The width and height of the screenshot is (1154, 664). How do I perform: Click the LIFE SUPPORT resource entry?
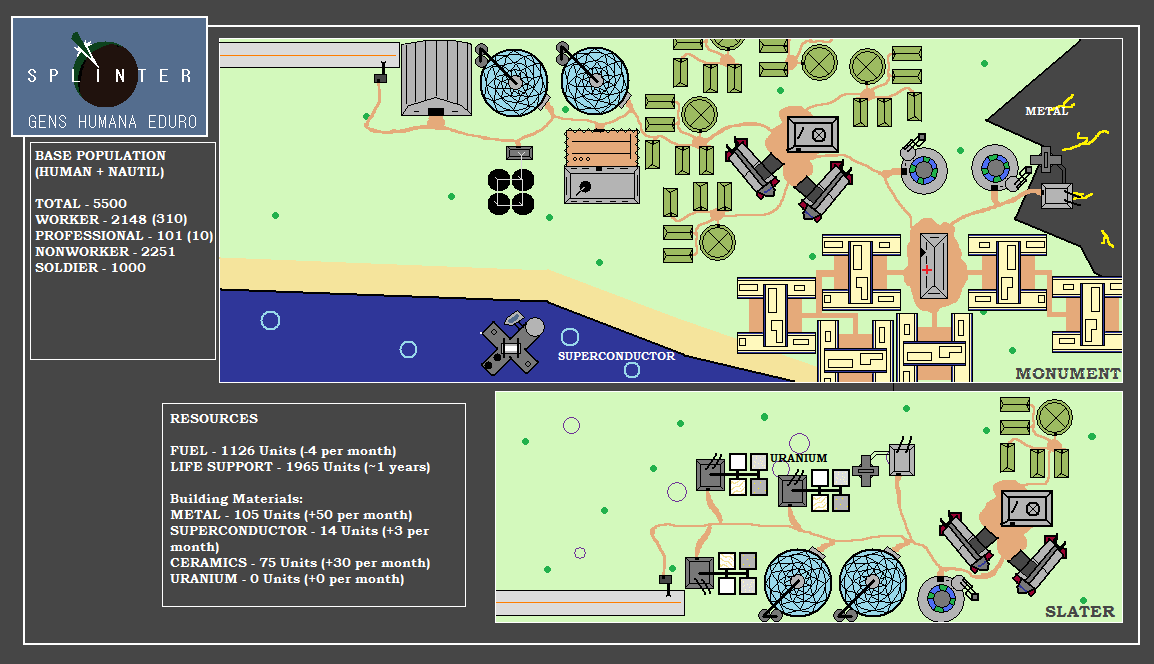tap(300, 467)
